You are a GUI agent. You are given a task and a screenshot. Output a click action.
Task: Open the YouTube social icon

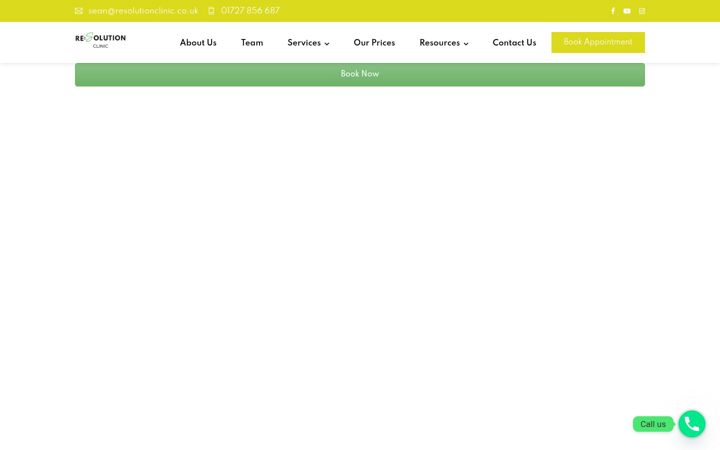pyautogui.click(x=627, y=11)
